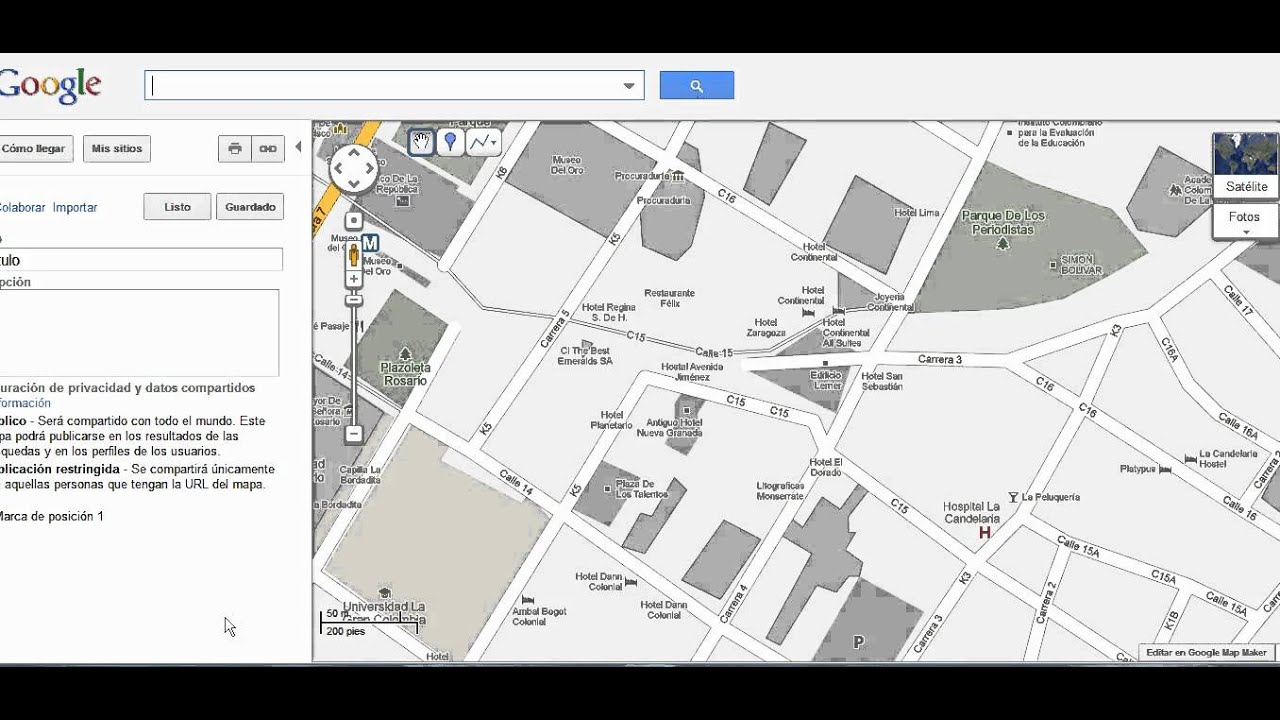Select Marca de posición 1 item
The width and height of the screenshot is (1280, 720).
click(51, 516)
